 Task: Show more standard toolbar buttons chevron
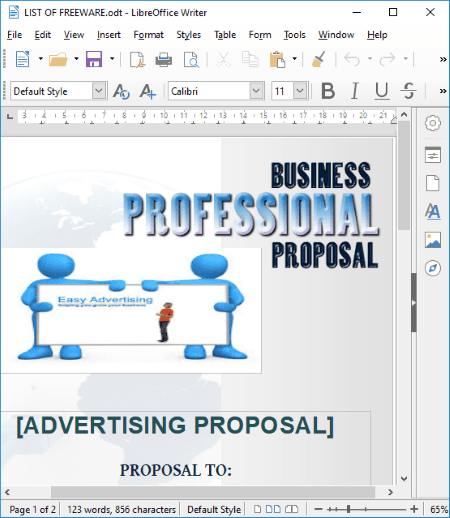[443, 60]
